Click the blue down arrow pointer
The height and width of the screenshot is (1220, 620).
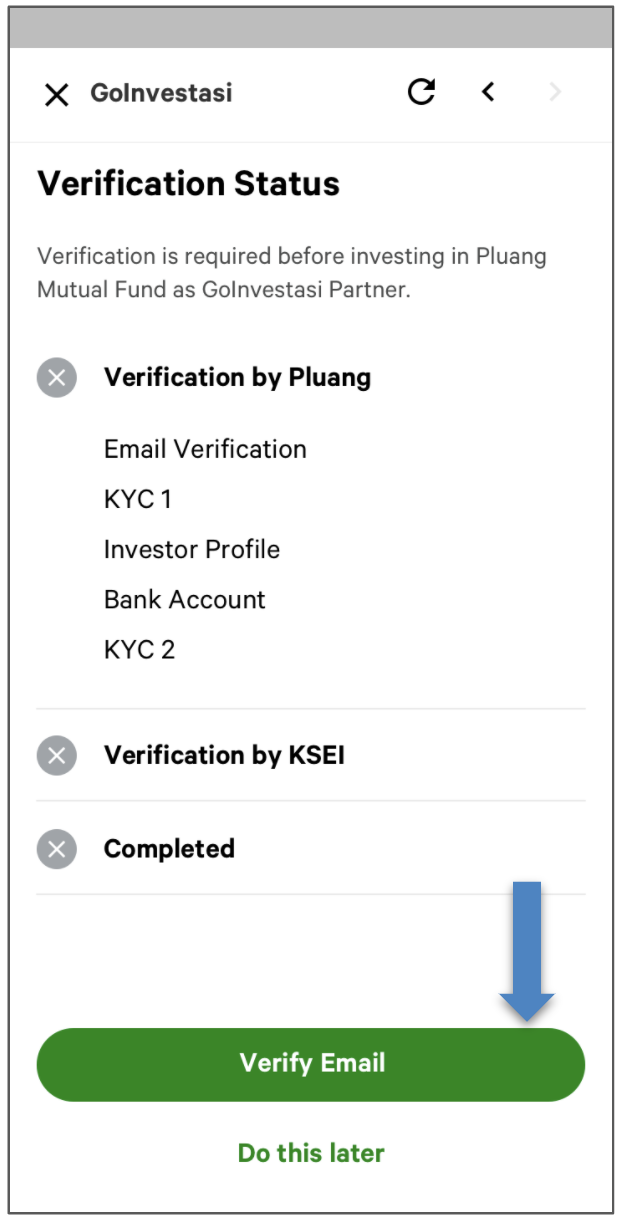click(526, 950)
